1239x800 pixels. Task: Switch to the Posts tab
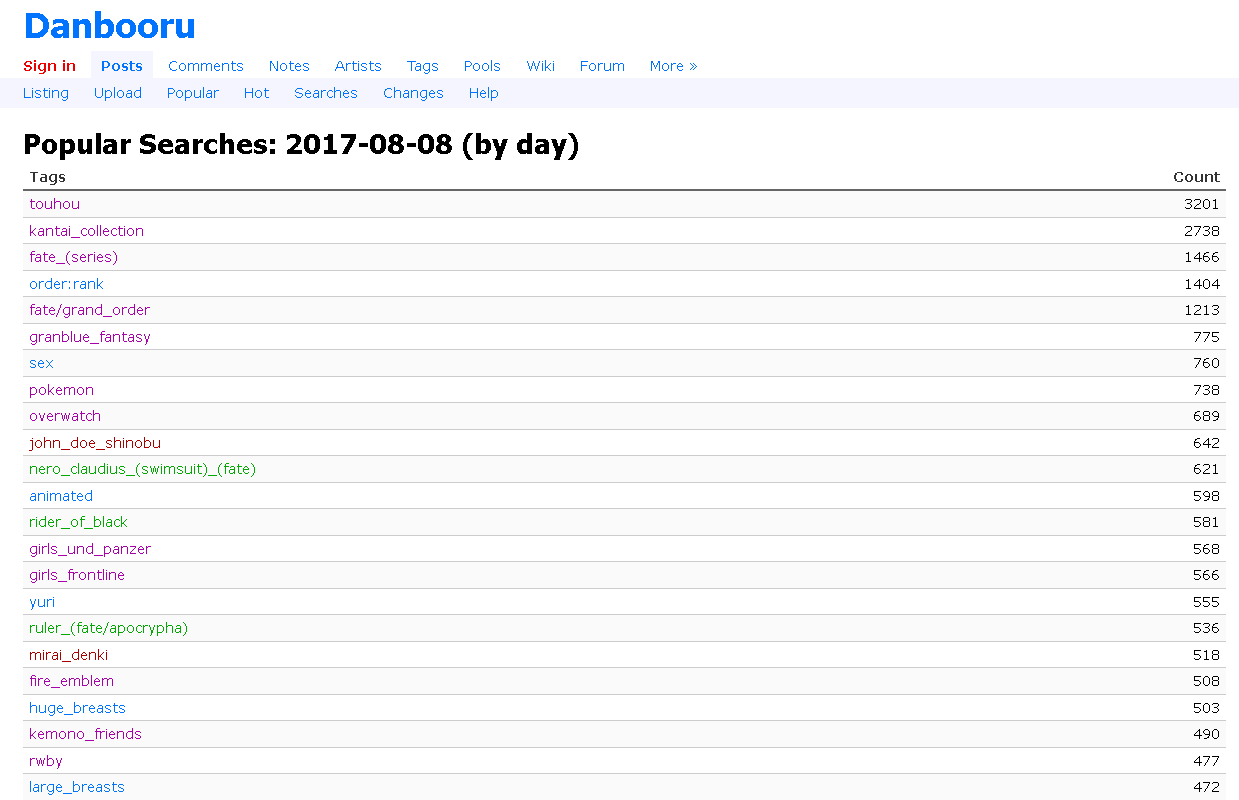click(x=122, y=66)
